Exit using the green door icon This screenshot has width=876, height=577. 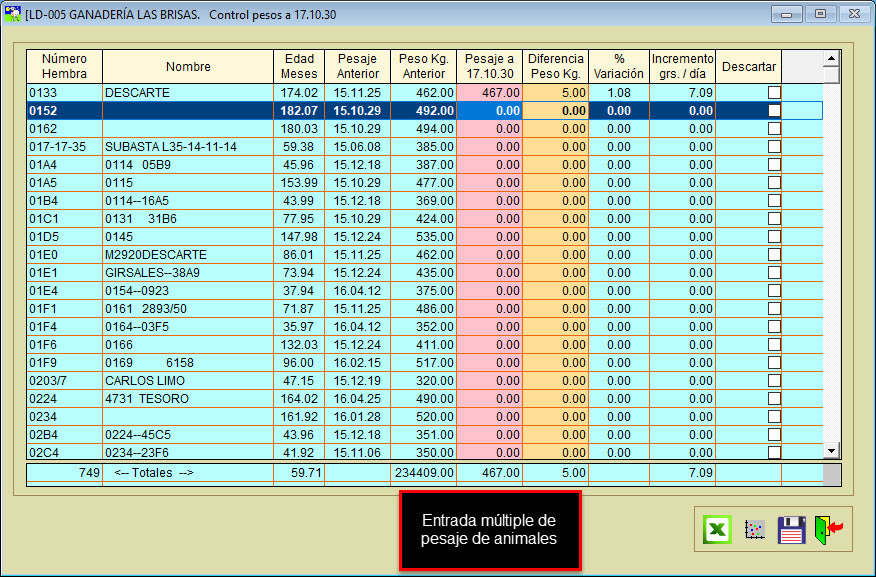click(x=828, y=529)
